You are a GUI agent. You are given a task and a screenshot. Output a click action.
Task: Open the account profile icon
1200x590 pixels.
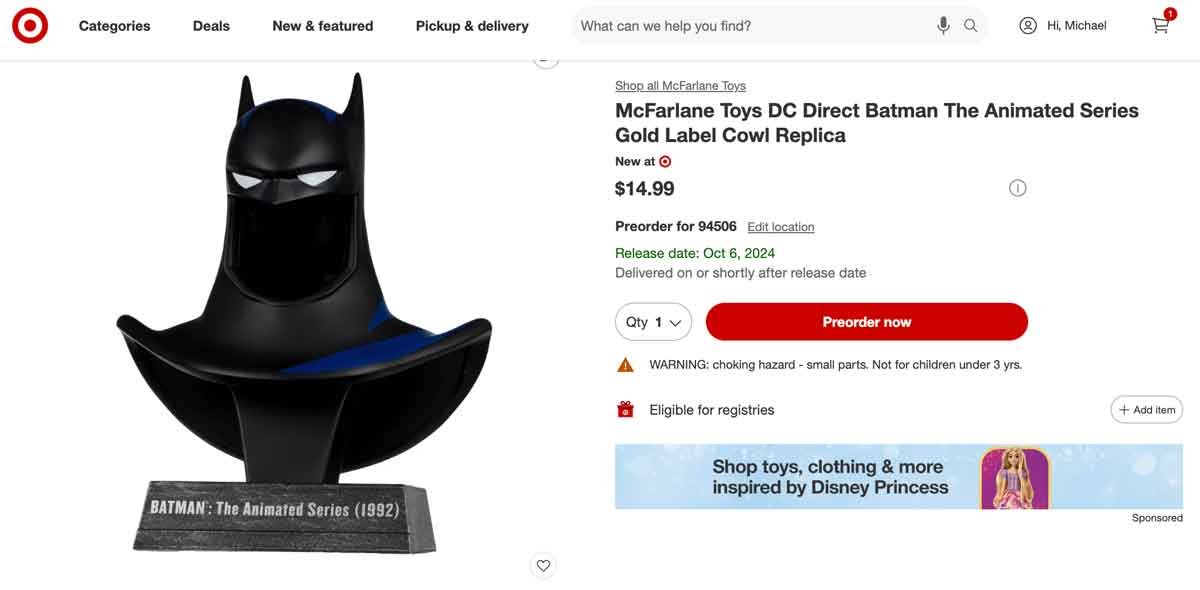[x=1028, y=26]
